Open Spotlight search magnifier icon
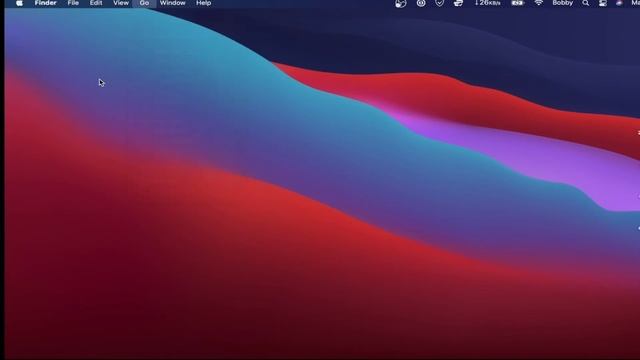Viewport: 640px width, 360px height. [x=586, y=3]
